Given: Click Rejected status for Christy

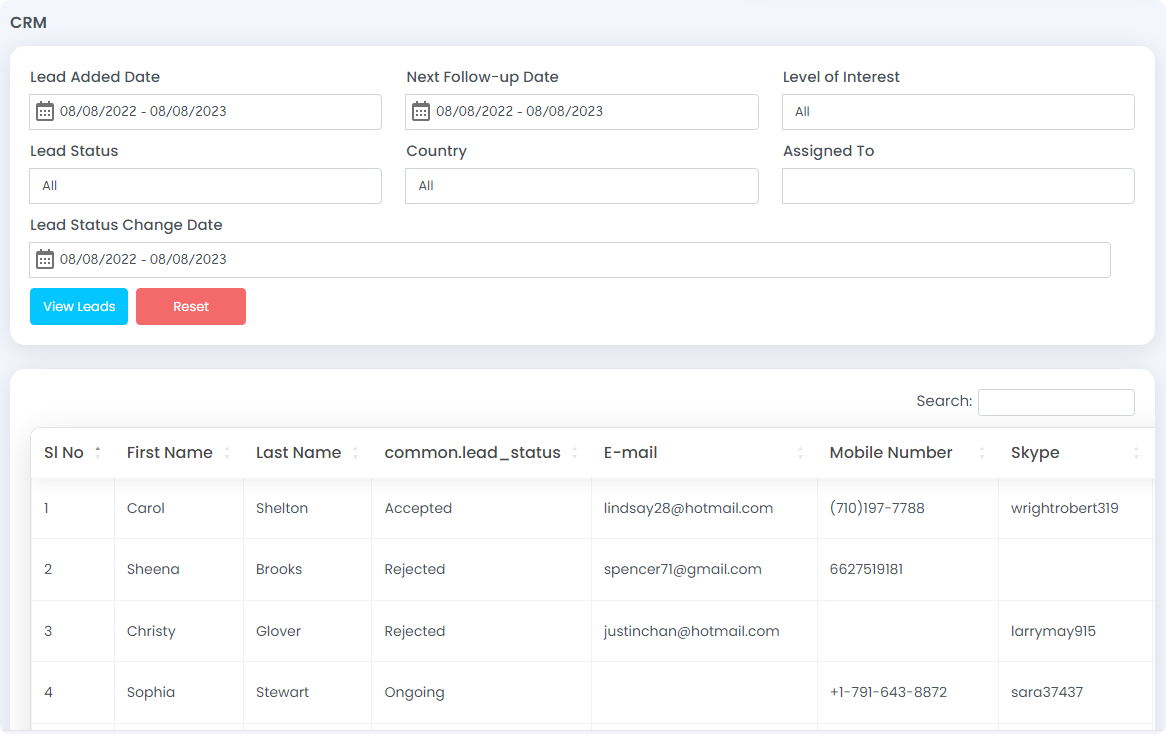Looking at the screenshot, I should (x=415, y=631).
